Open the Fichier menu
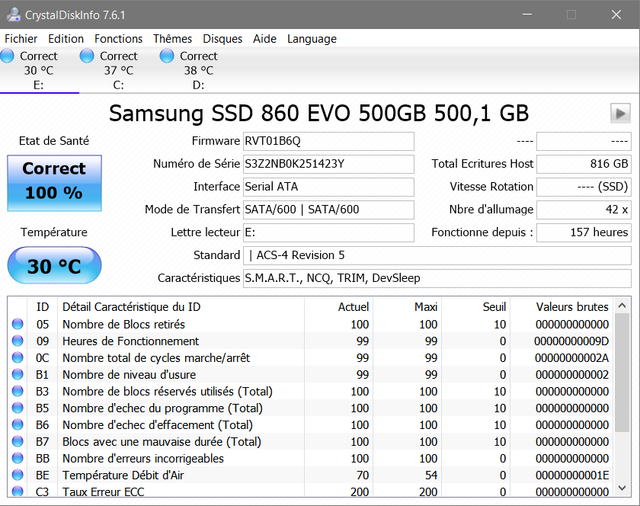Viewport: 640px width, 506px height. point(21,39)
